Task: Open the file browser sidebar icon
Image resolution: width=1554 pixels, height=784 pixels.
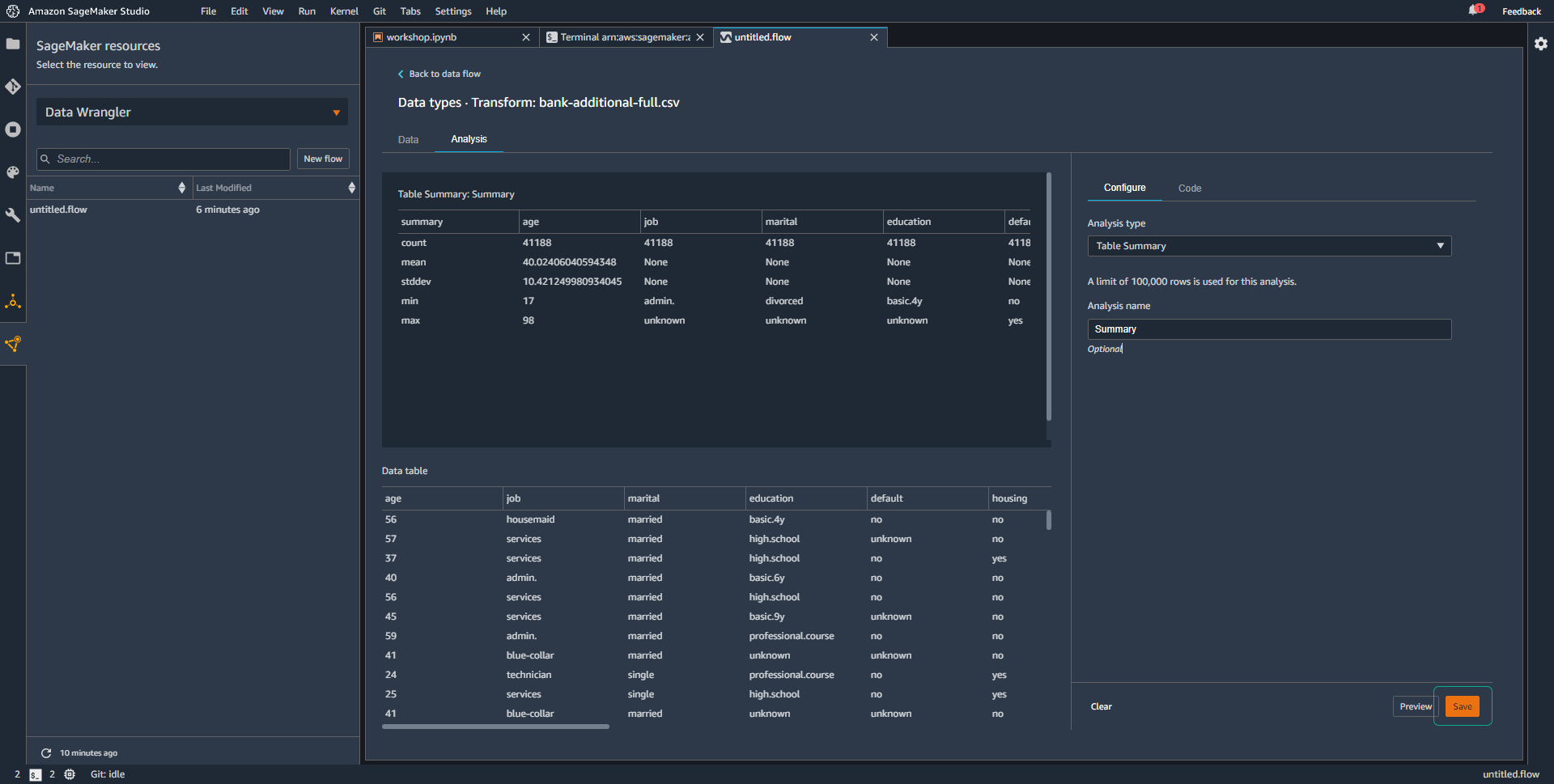Action: point(13,44)
